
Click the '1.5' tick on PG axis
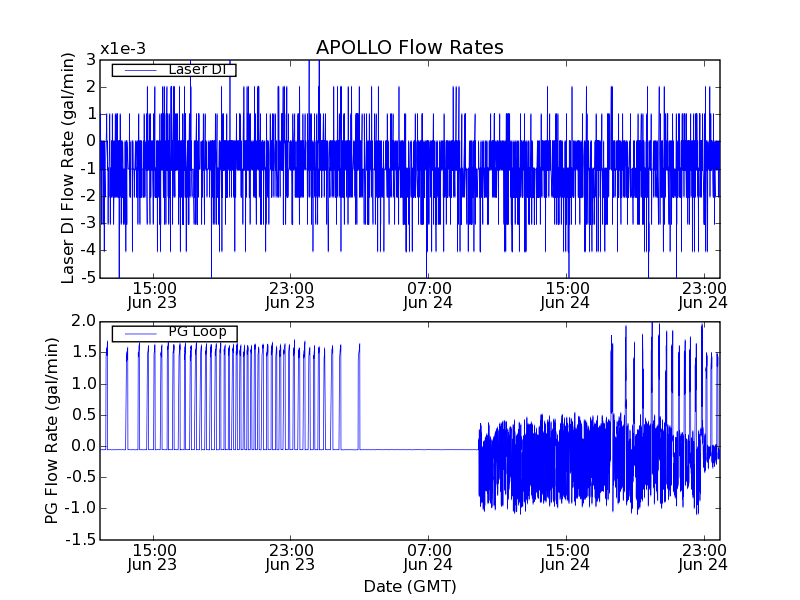tap(84, 353)
